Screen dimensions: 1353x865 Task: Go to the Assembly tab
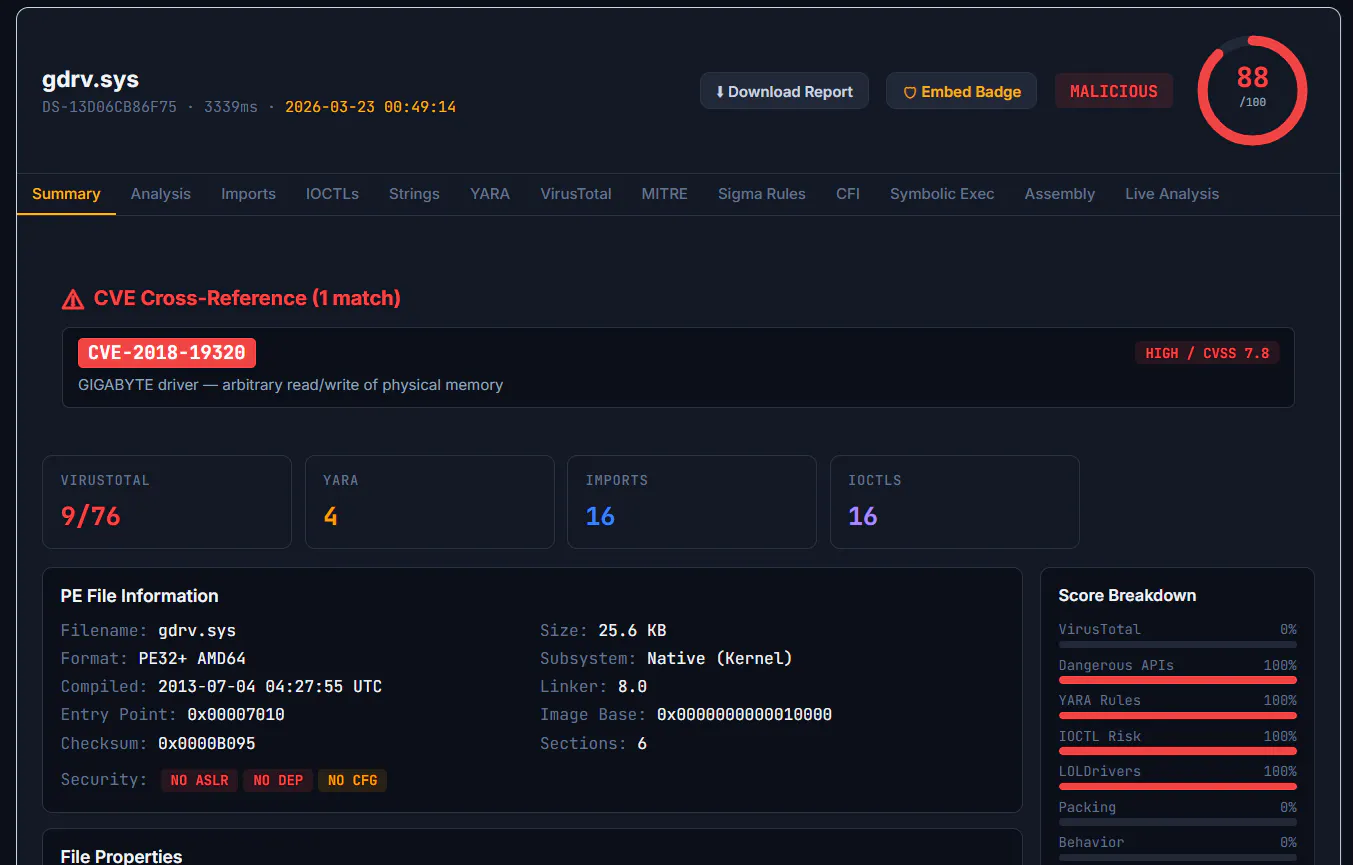(x=1059, y=194)
